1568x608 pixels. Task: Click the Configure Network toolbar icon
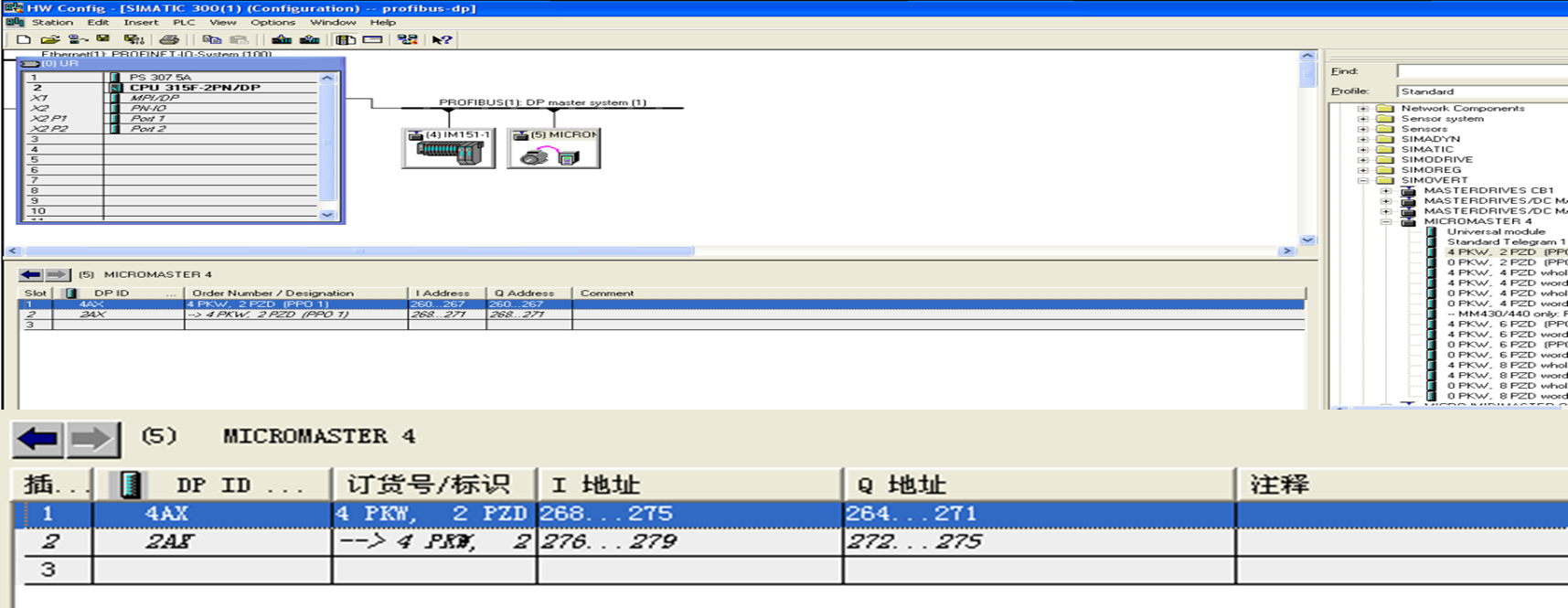(x=407, y=39)
